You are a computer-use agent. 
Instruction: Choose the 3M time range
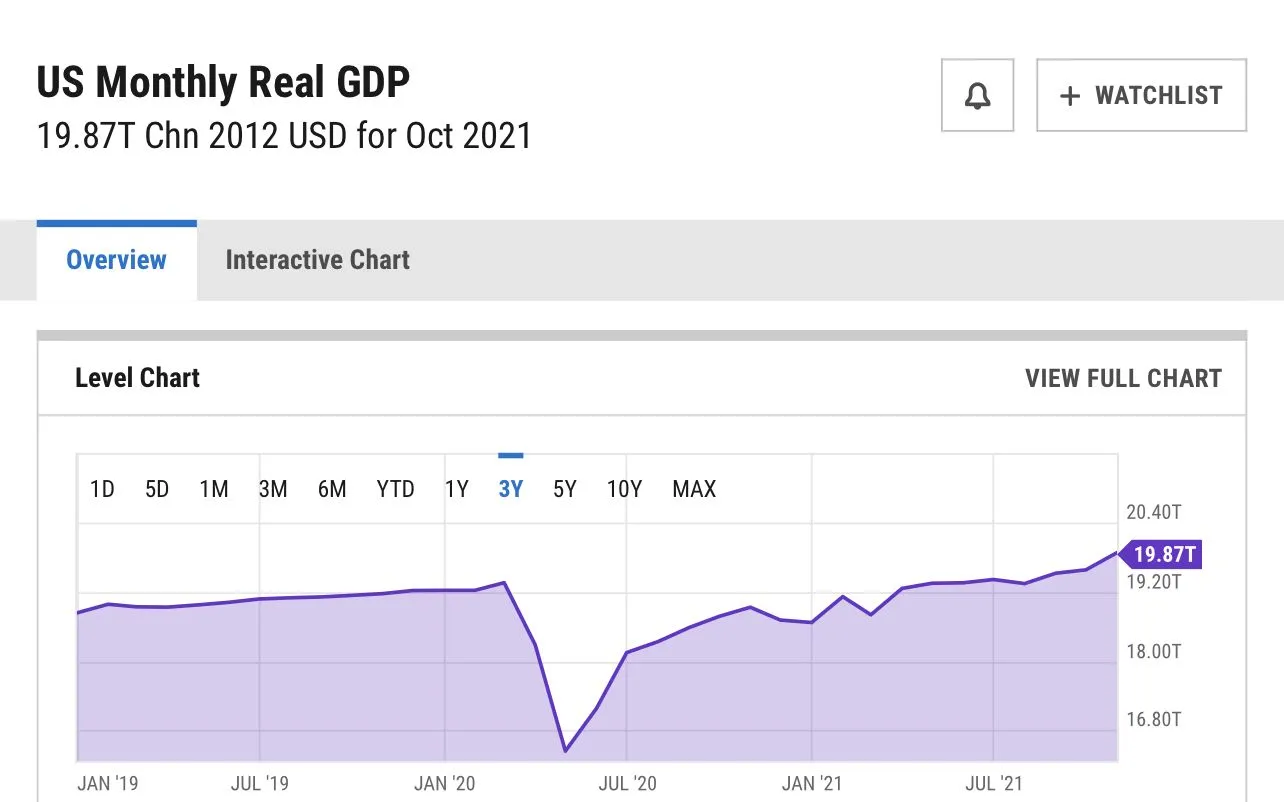click(x=273, y=489)
